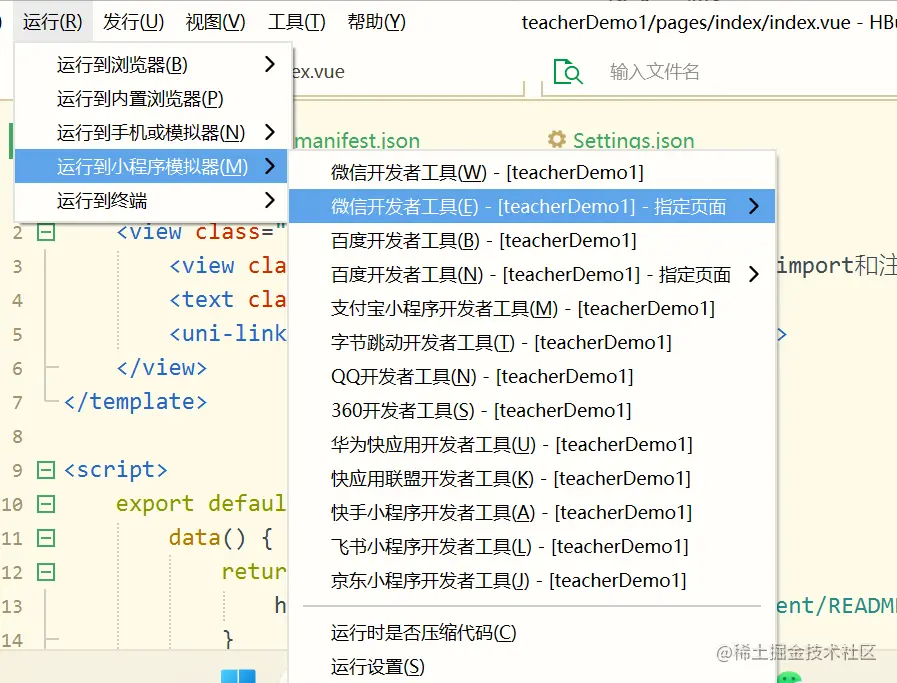Select 运行到终端 menu item
The width and height of the screenshot is (897, 683).
tap(151, 200)
